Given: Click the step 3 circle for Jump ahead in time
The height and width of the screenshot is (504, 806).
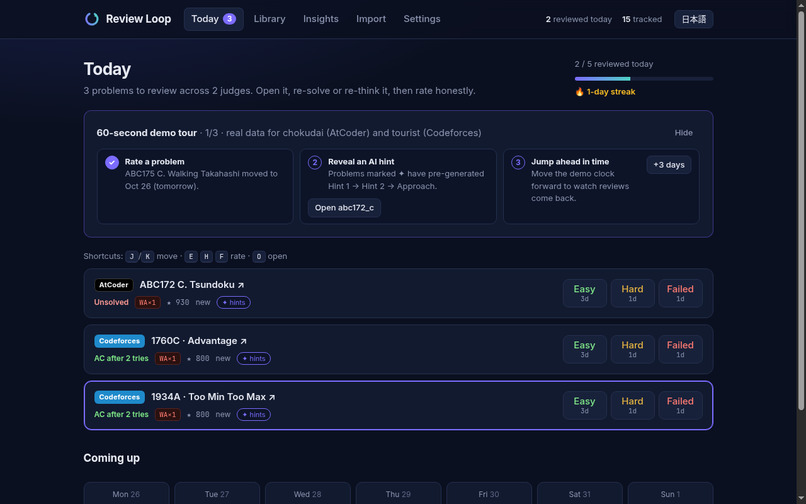Looking at the screenshot, I should [x=518, y=163].
